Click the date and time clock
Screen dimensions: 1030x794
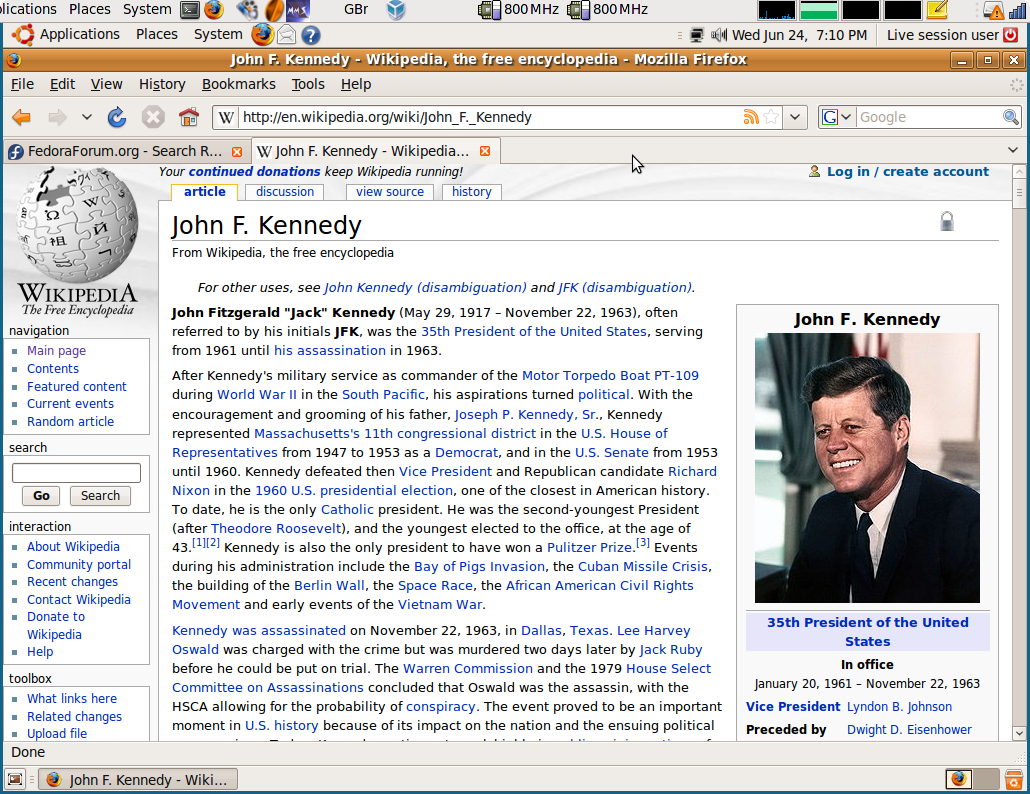[x=799, y=35]
